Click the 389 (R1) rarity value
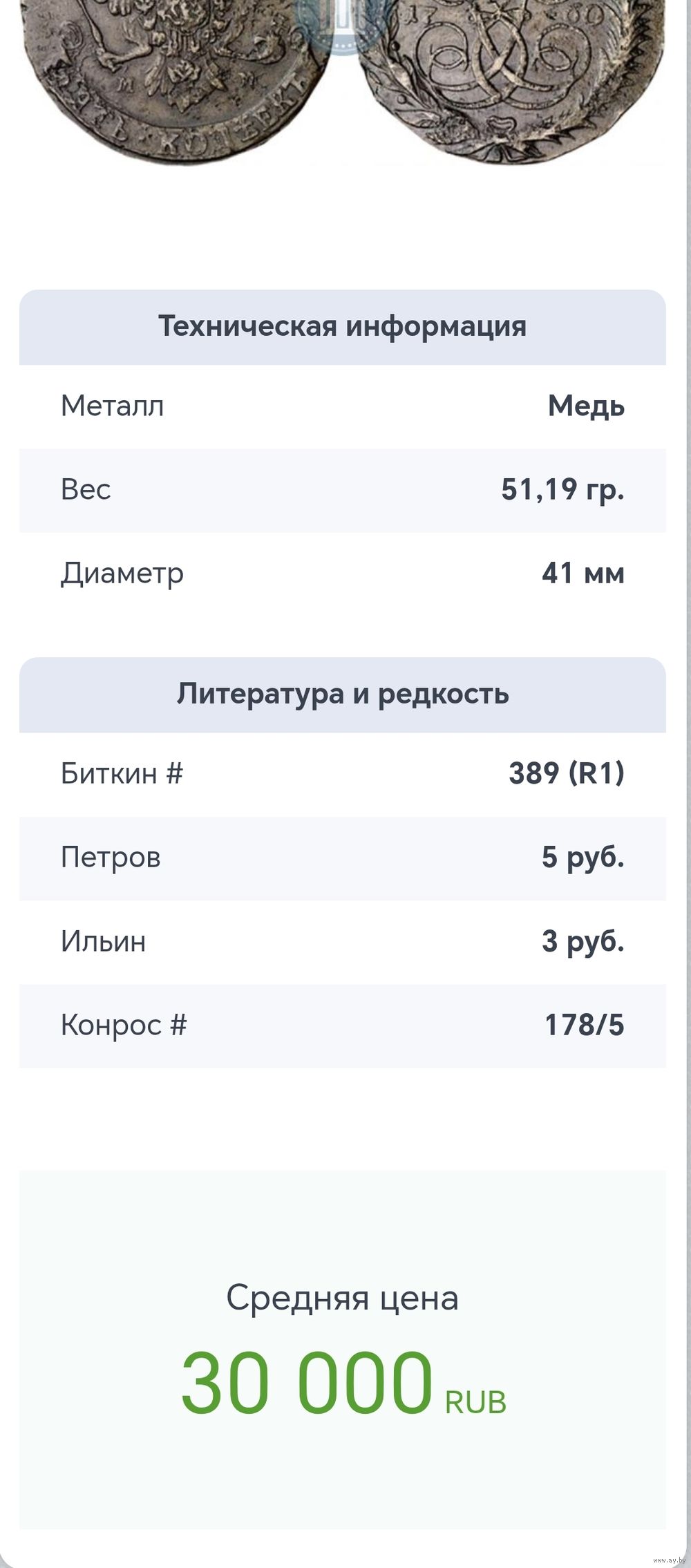The image size is (691, 1568). pos(566,774)
